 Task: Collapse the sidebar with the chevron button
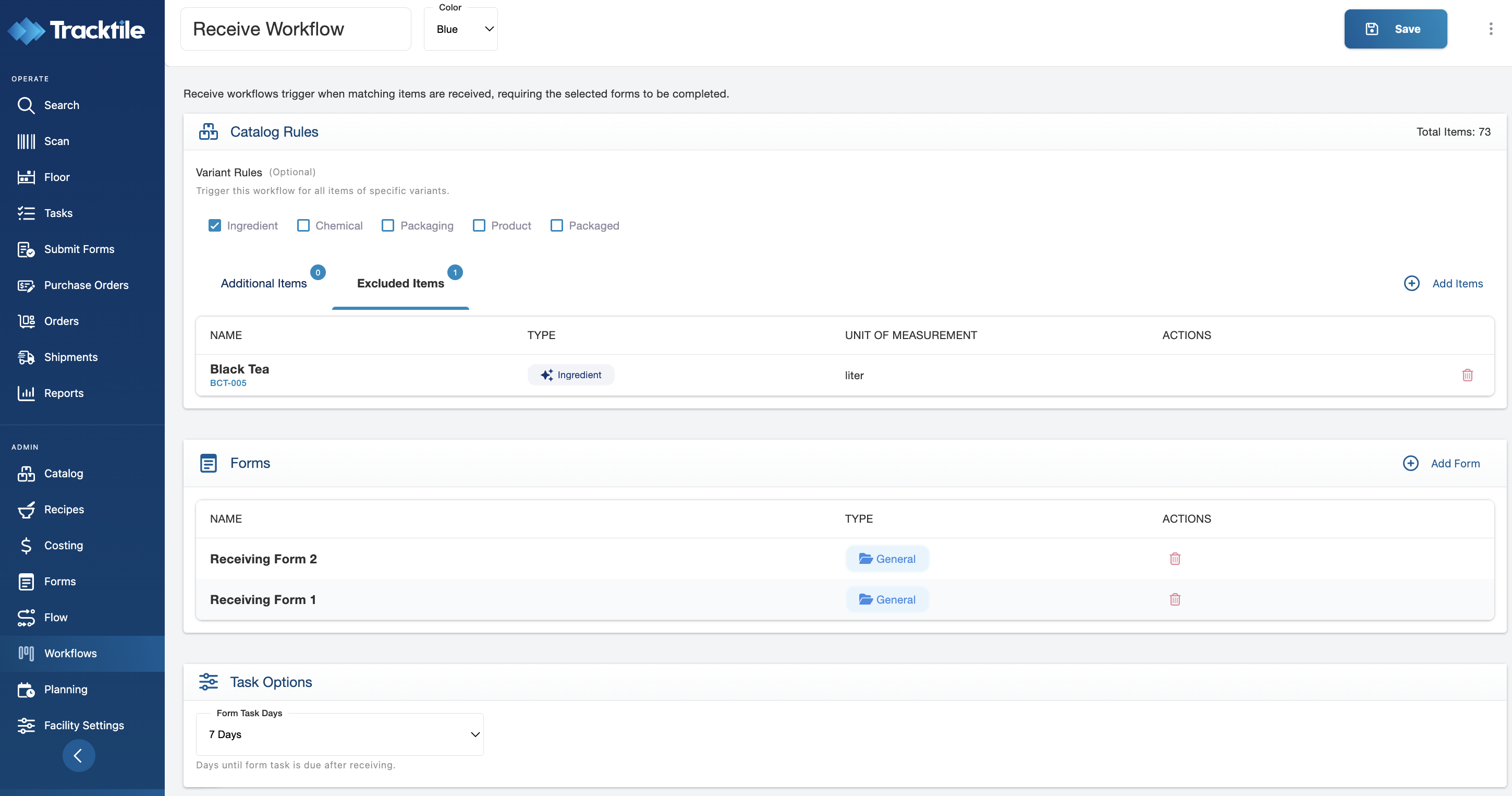pos(79,755)
